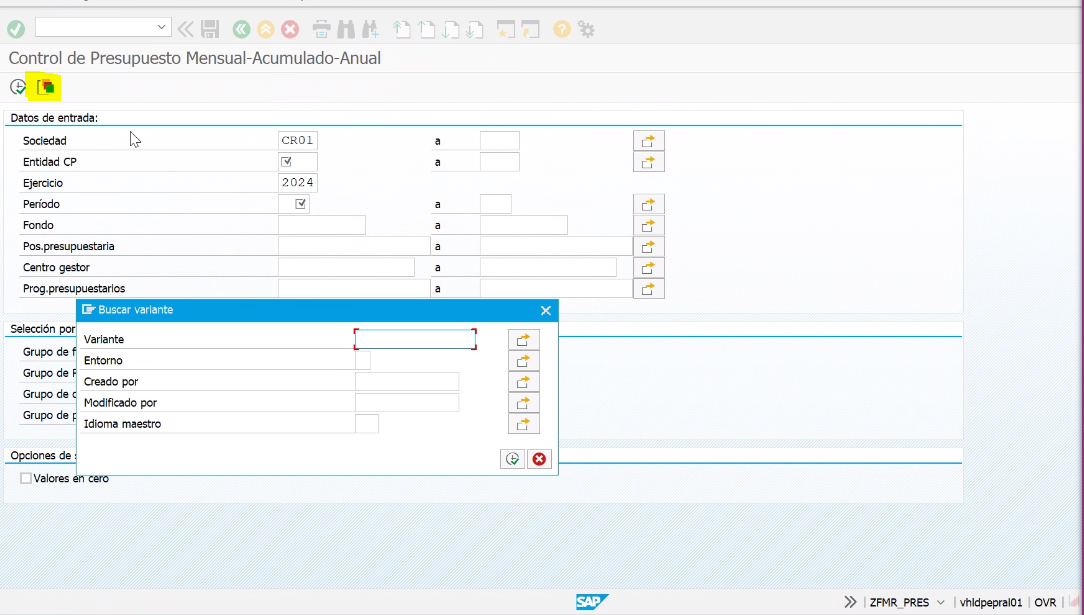This screenshot has height=615, width=1084.
Task: Expand the status bar double-arrow chevron
Action: point(850,603)
